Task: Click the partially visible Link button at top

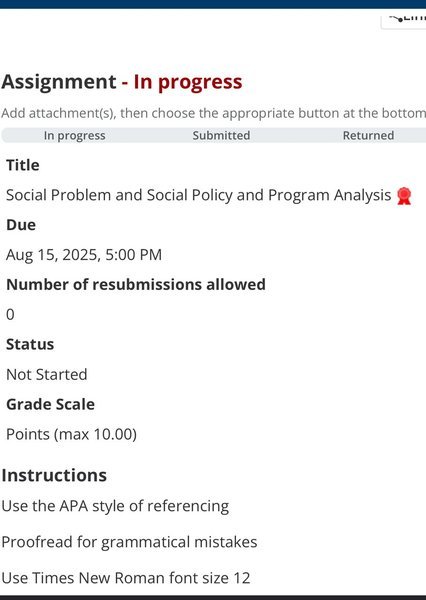Action: click(x=404, y=21)
